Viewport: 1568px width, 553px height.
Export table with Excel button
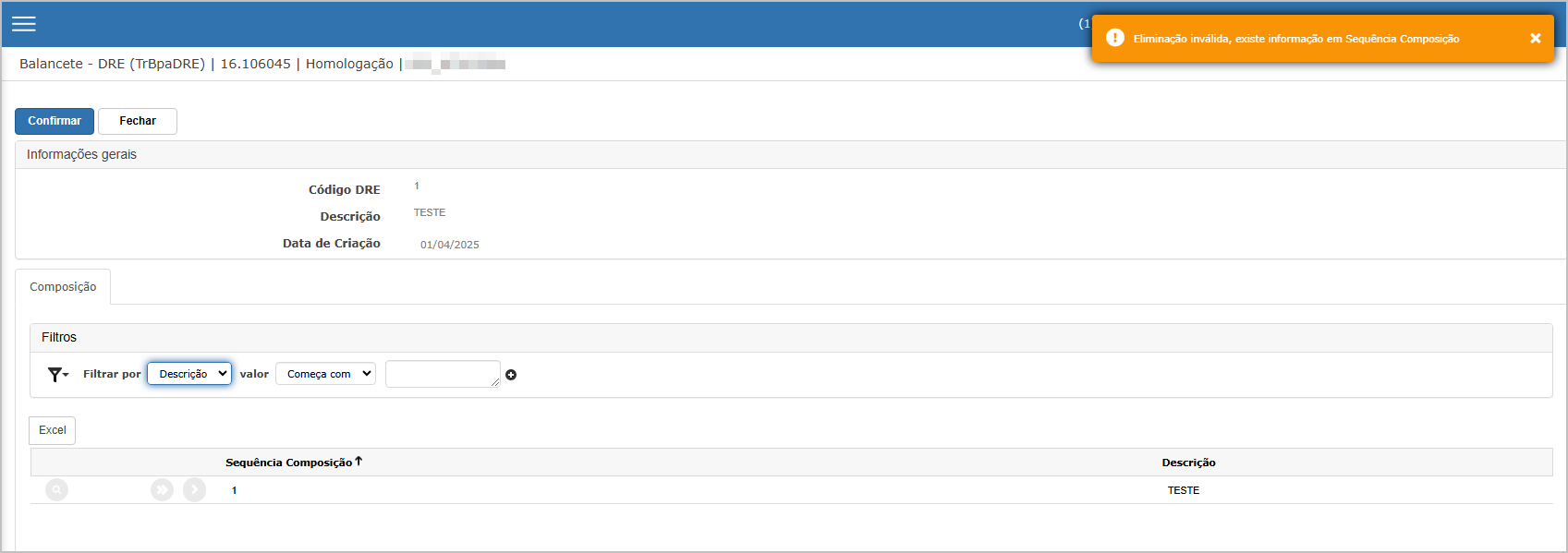pyautogui.click(x=53, y=430)
